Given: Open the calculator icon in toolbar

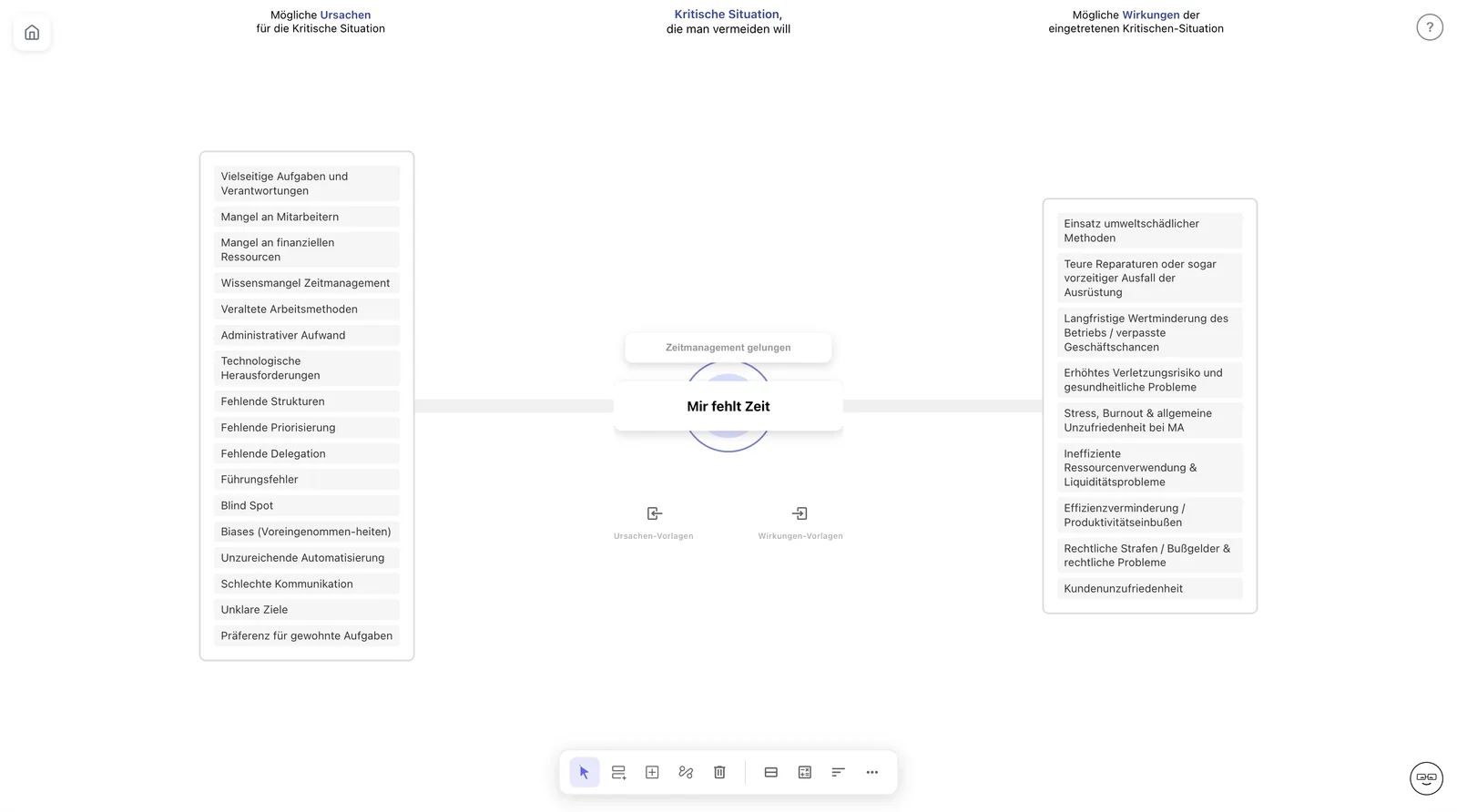Looking at the screenshot, I should tap(805, 772).
